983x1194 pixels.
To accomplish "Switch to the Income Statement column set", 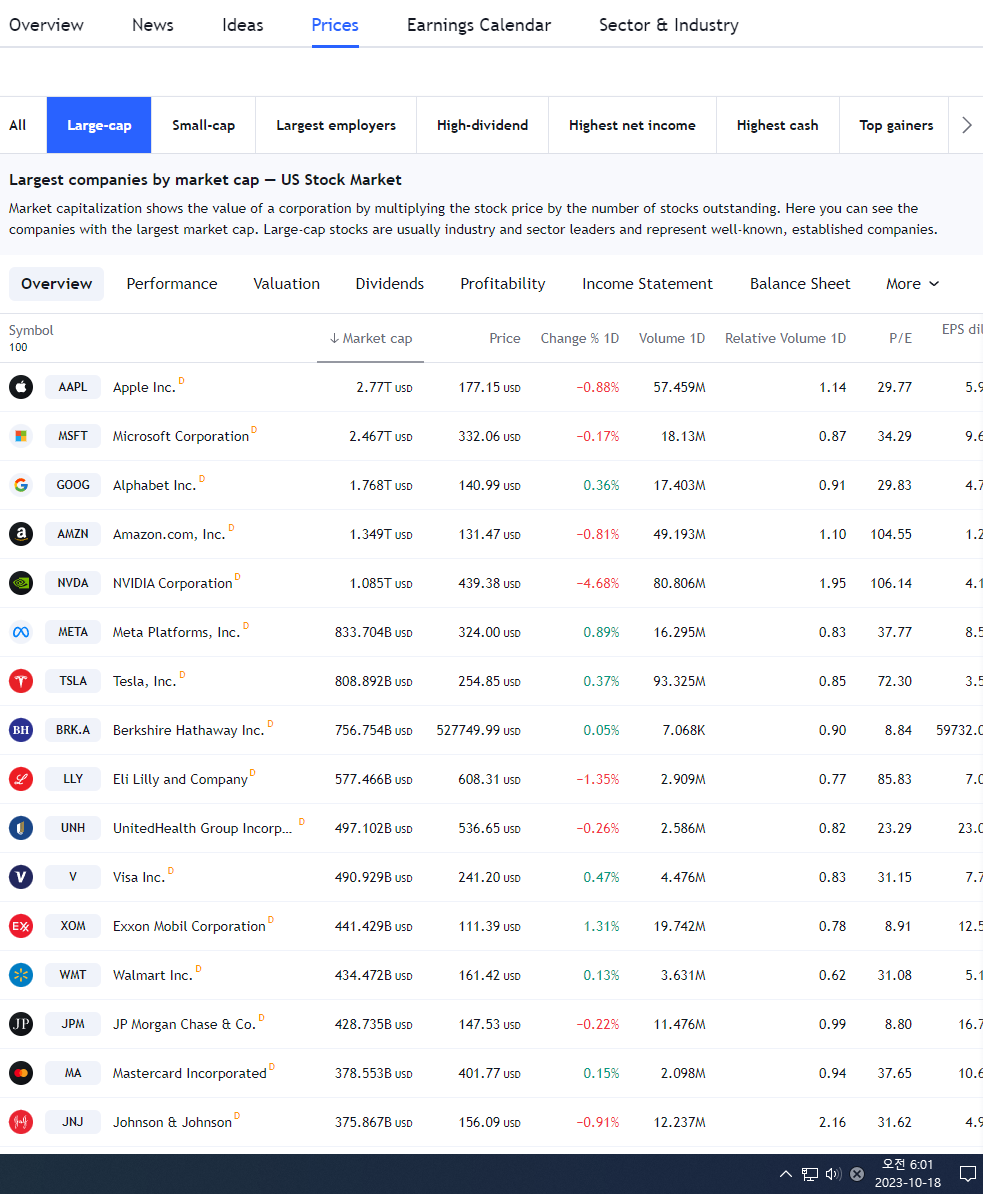I will click(x=647, y=283).
